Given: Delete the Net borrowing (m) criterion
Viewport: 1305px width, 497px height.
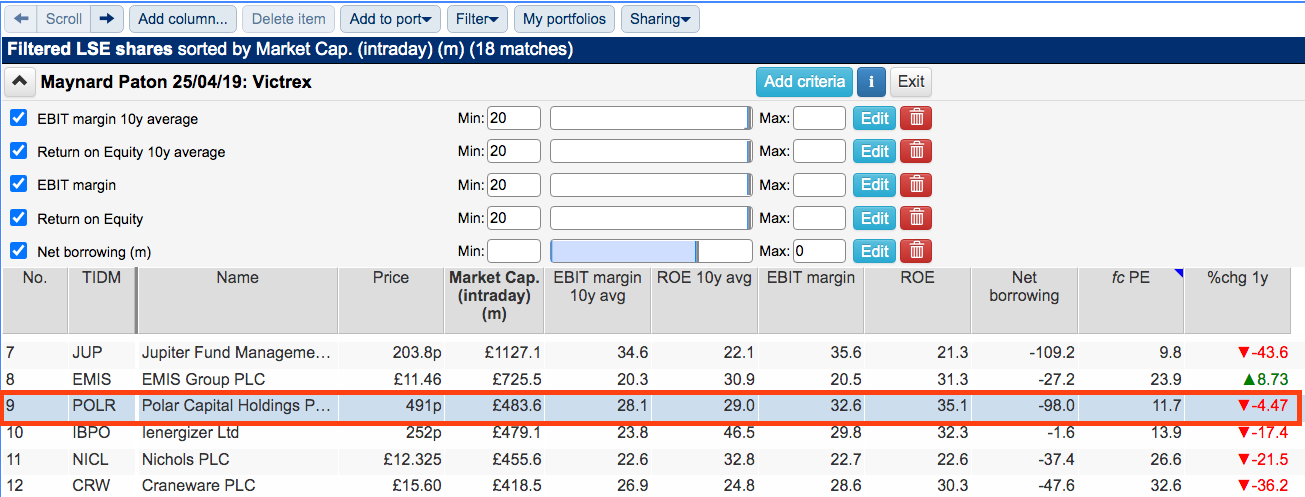Looking at the screenshot, I should (x=916, y=251).
